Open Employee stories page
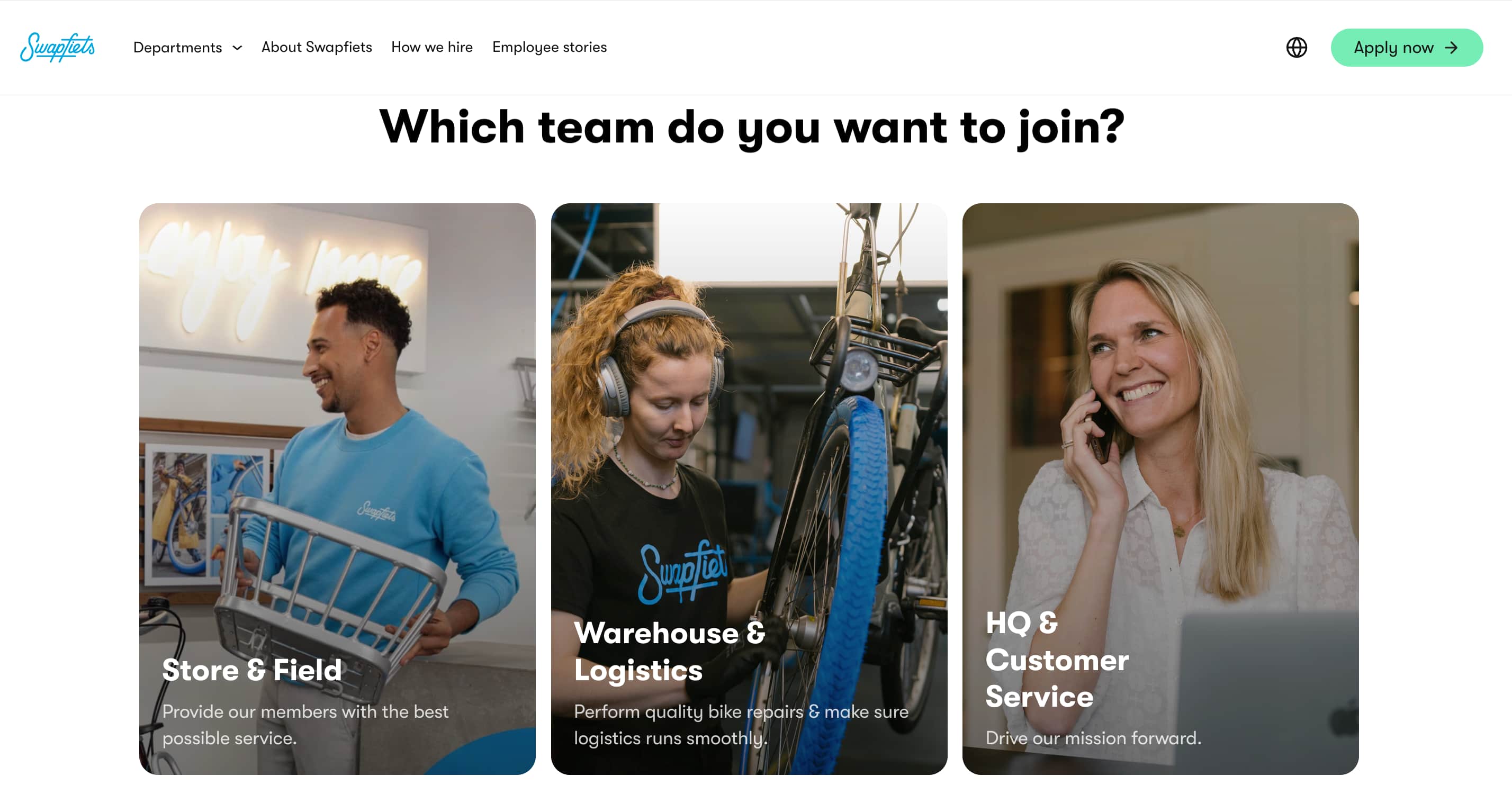 (x=550, y=47)
